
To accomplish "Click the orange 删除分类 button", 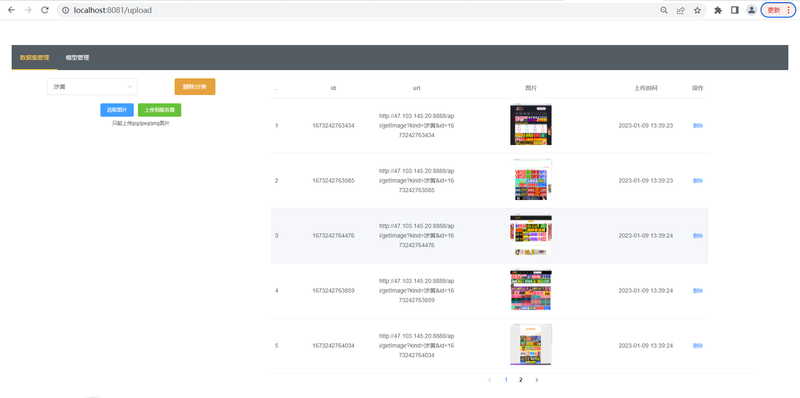I will click(195, 87).
